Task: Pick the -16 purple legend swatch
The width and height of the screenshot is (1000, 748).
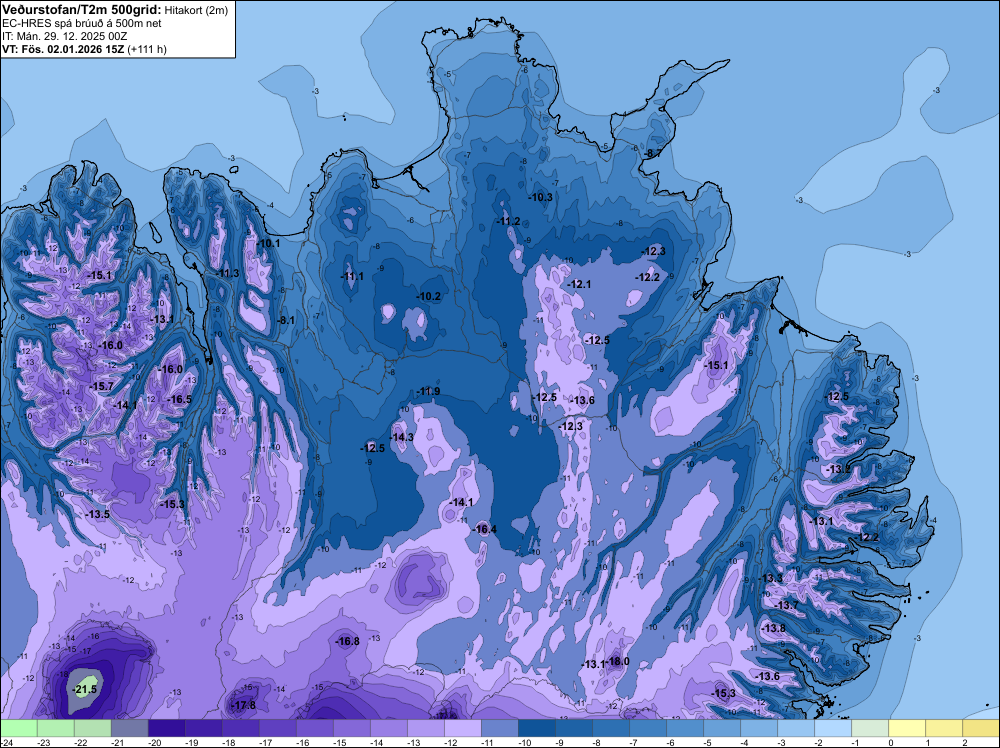Action: click(x=314, y=728)
